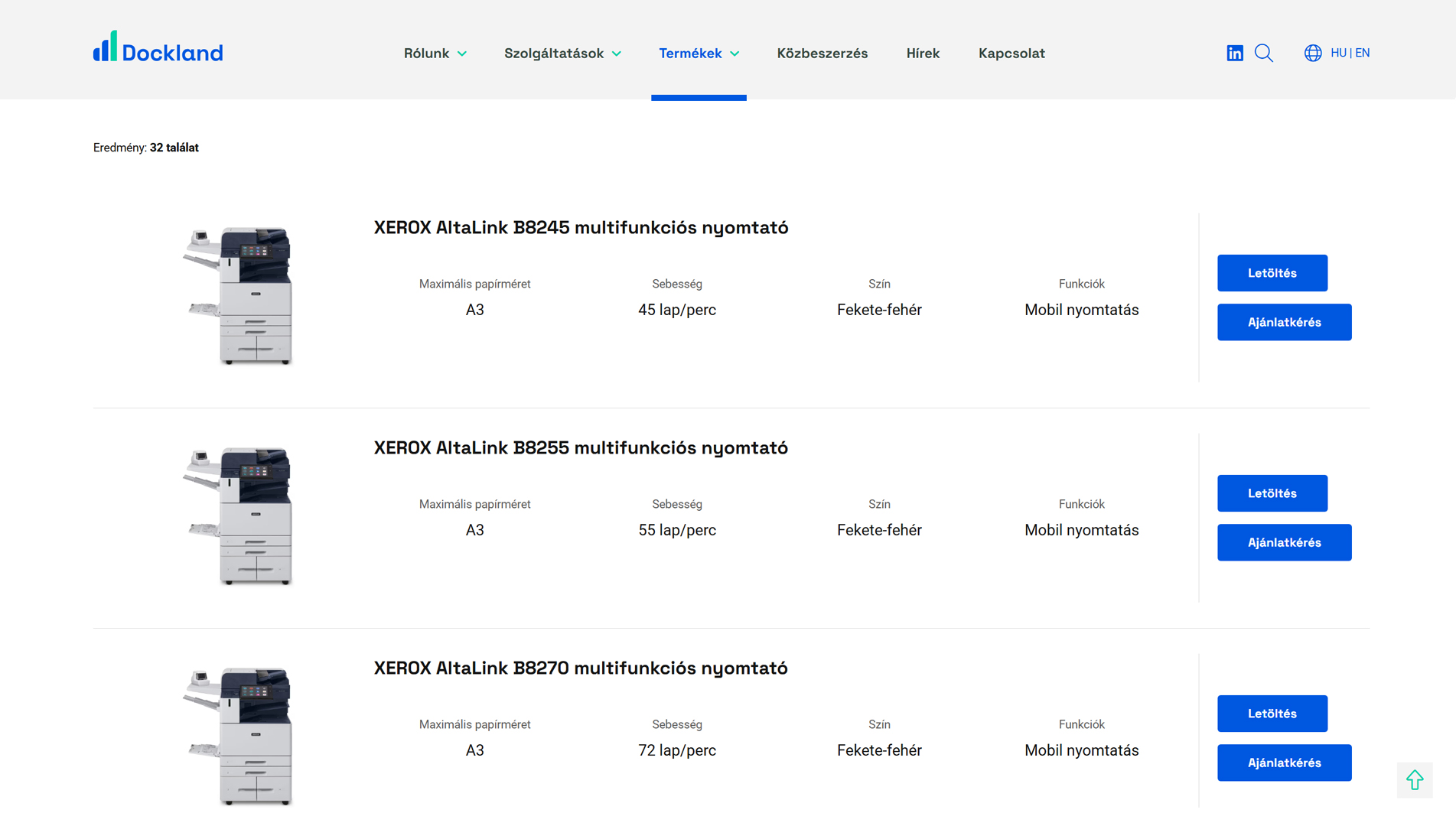Click the '72 lap/perc' speed value
The image size is (1456, 826).
(677, 750)
